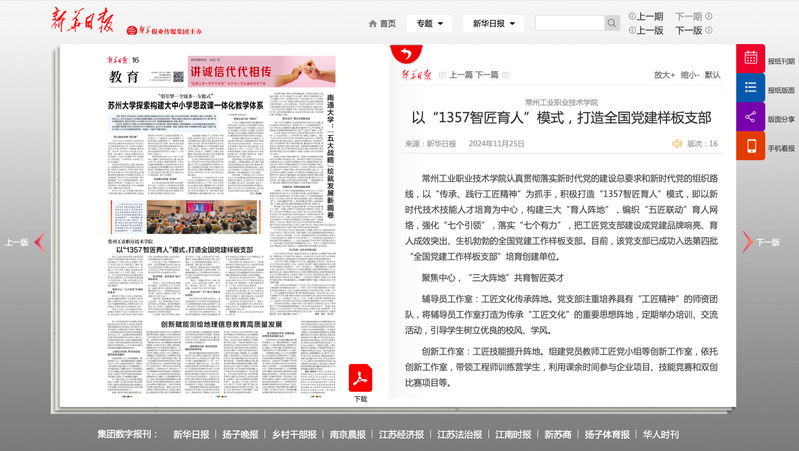Open the 首页 home menu item
Image resolution: width=799 pixels, height=451 pixels.
[x=382, y=23]
